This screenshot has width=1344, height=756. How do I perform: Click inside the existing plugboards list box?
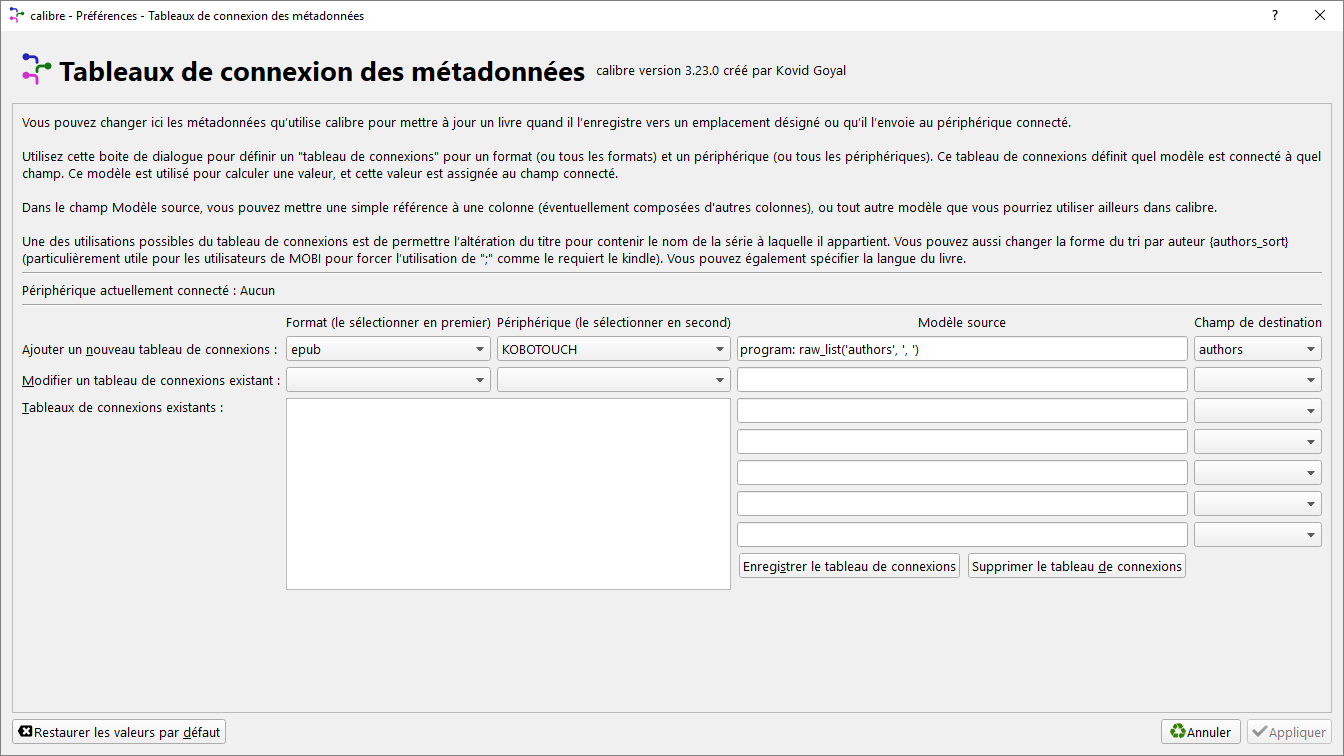(508, 494)
